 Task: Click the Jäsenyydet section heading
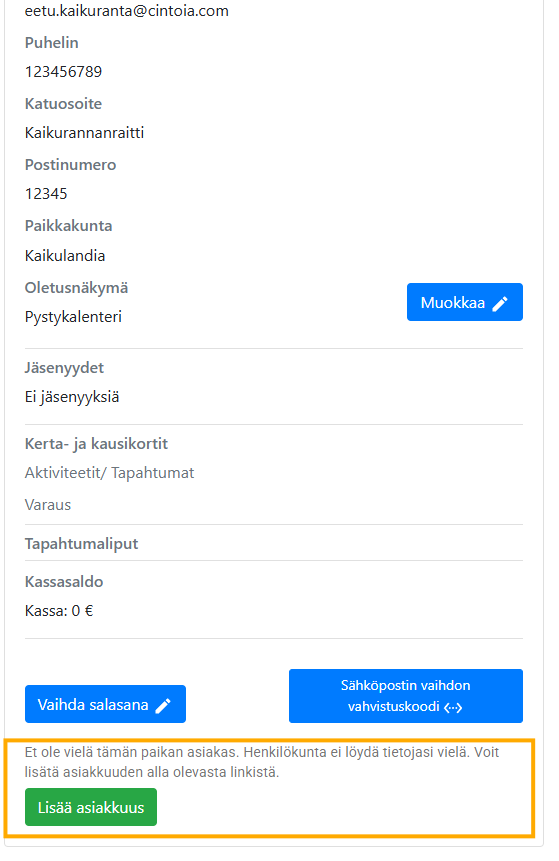point(64,368)
